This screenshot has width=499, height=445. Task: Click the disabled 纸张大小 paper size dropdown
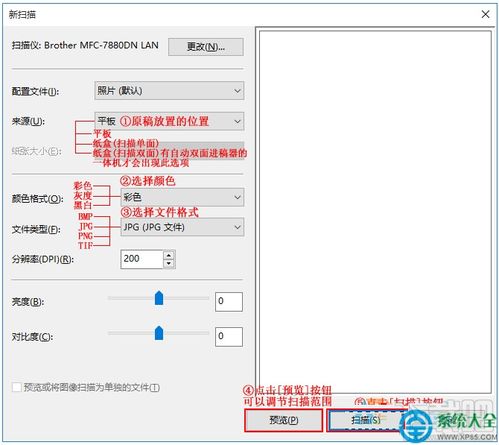(169, 151)
